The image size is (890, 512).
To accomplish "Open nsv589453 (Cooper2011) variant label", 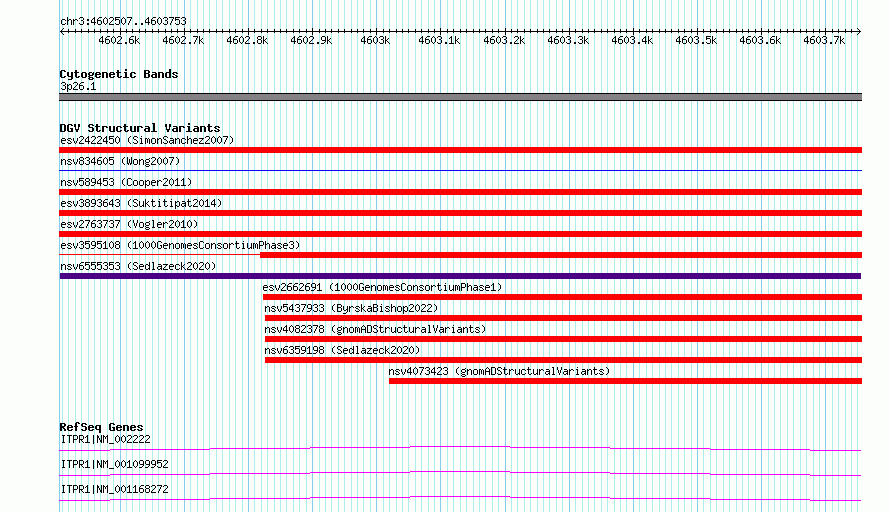I will point(126,182).
